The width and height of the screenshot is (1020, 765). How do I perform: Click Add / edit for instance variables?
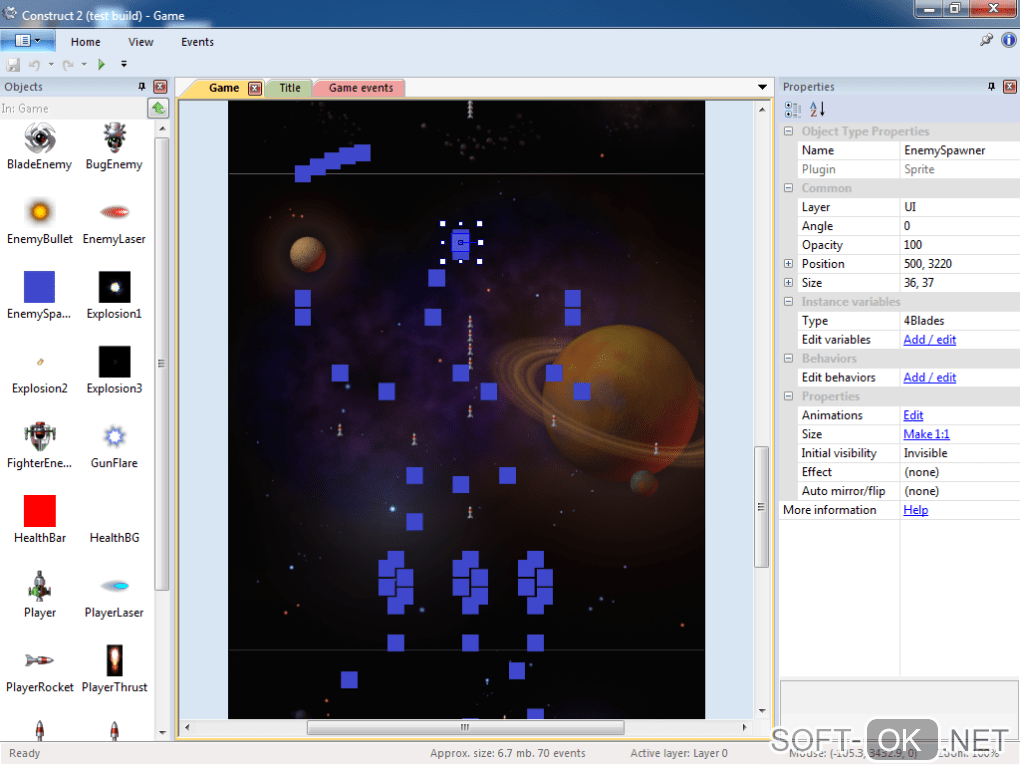929,340
